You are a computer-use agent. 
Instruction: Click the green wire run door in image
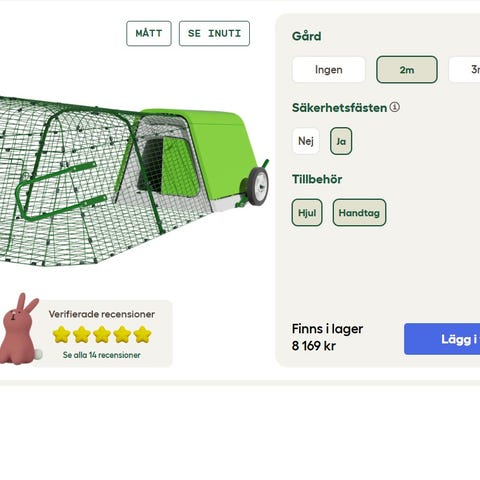pos(62,191)
